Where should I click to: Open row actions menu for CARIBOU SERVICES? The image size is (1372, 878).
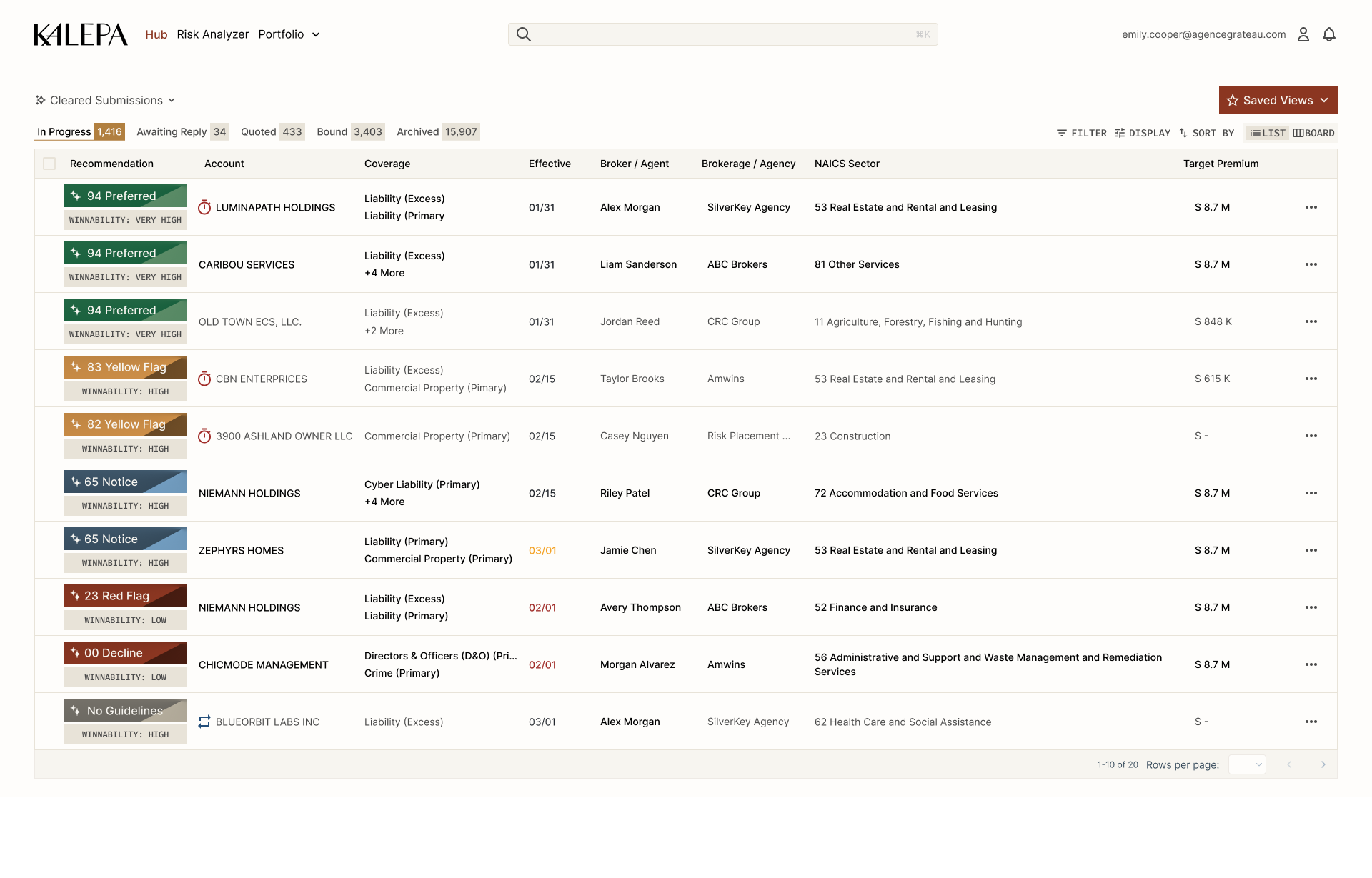pos(1311,264)
